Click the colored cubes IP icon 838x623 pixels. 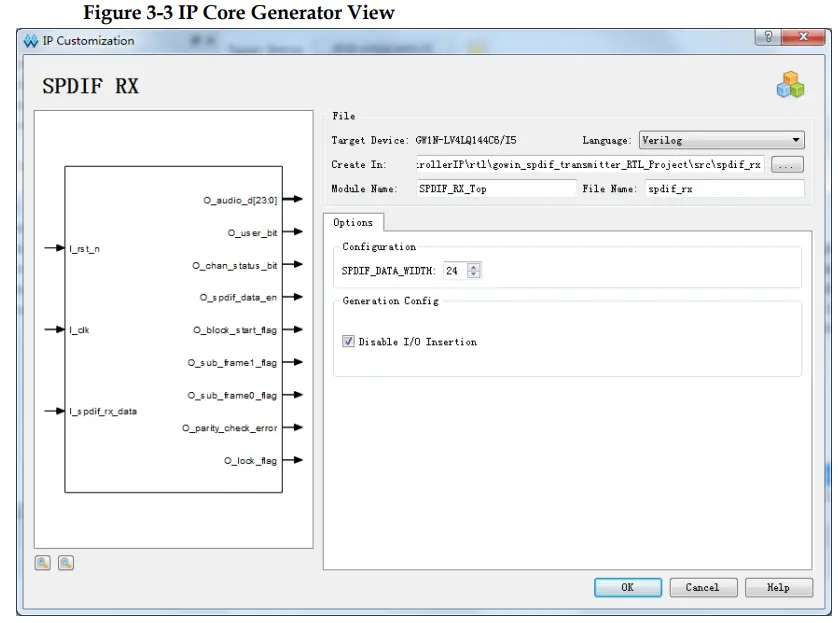790,85
